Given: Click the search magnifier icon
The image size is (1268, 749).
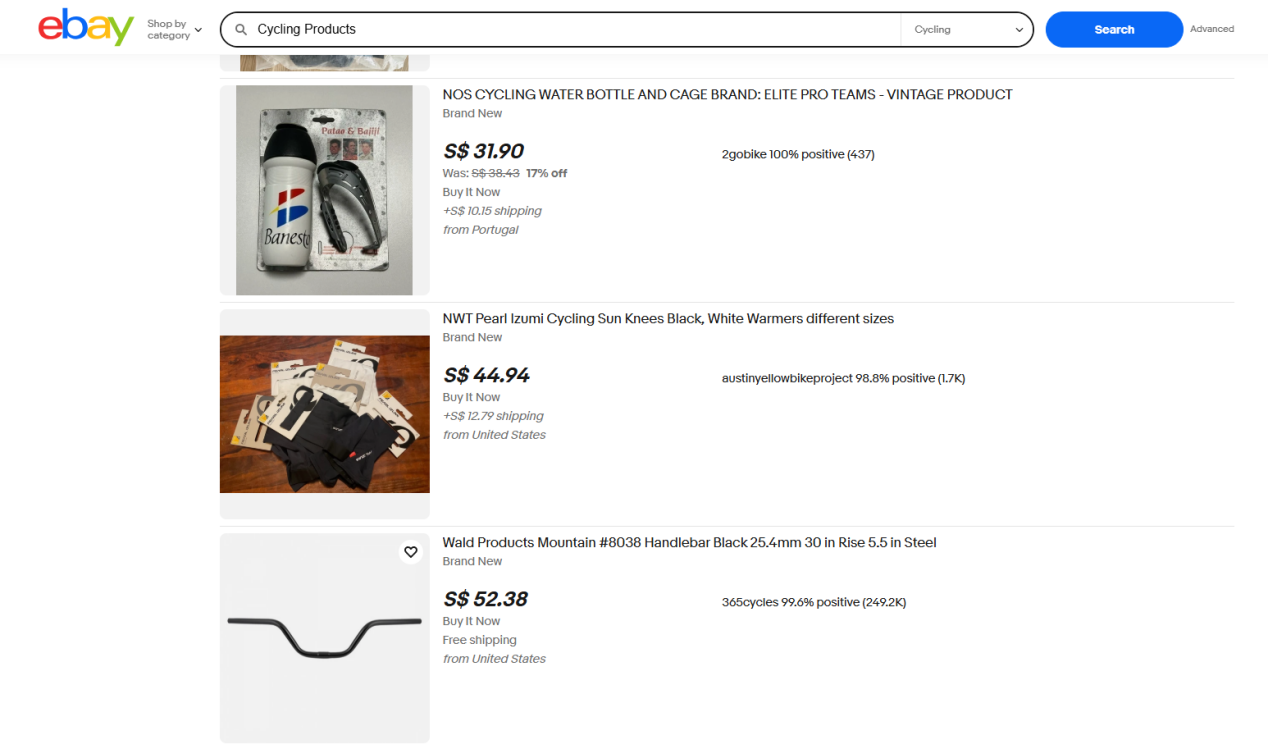Looking at the screenshot, I should (x=241, y=30).
